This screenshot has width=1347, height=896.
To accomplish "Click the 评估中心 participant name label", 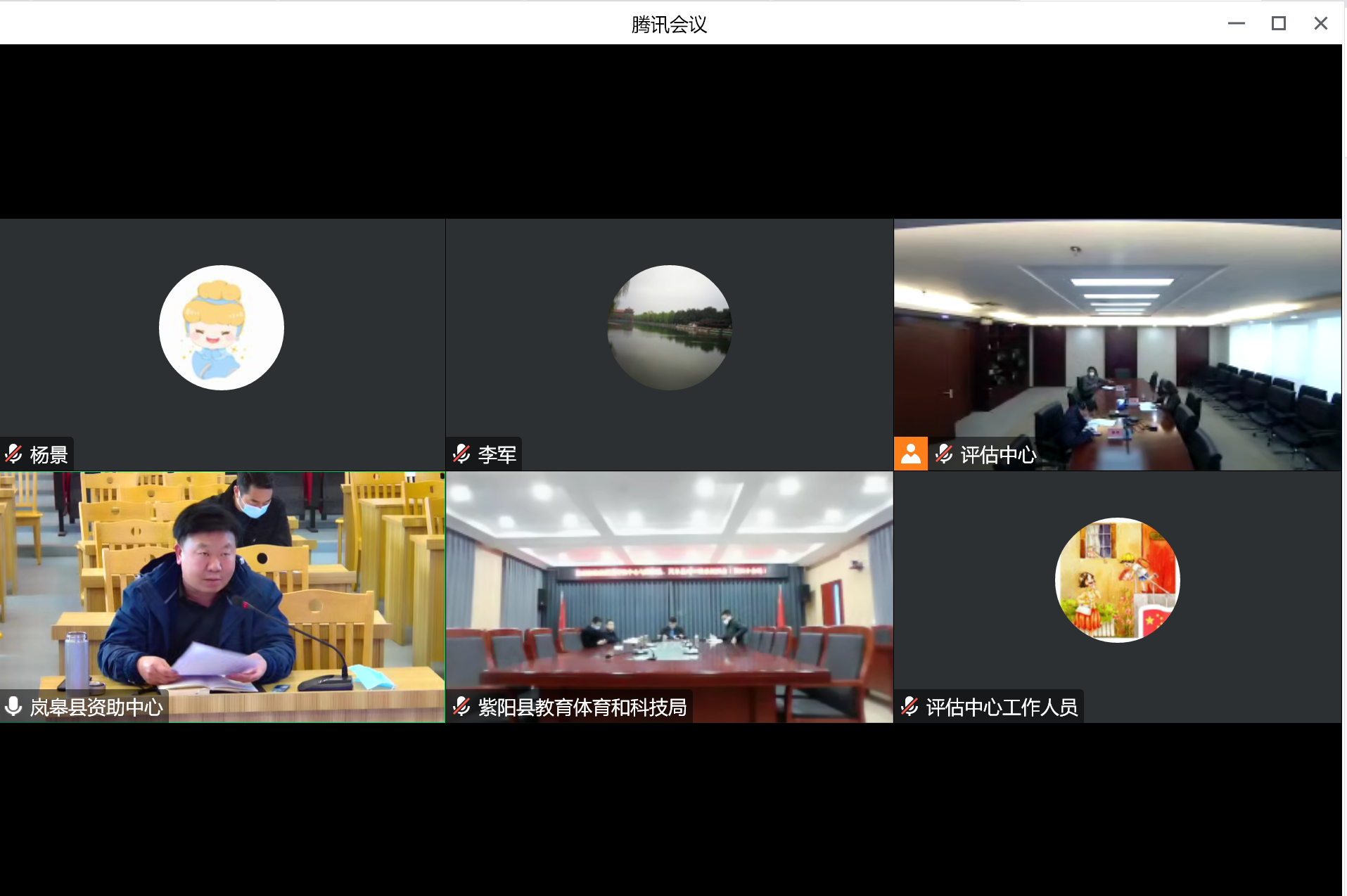I will 998,455.
